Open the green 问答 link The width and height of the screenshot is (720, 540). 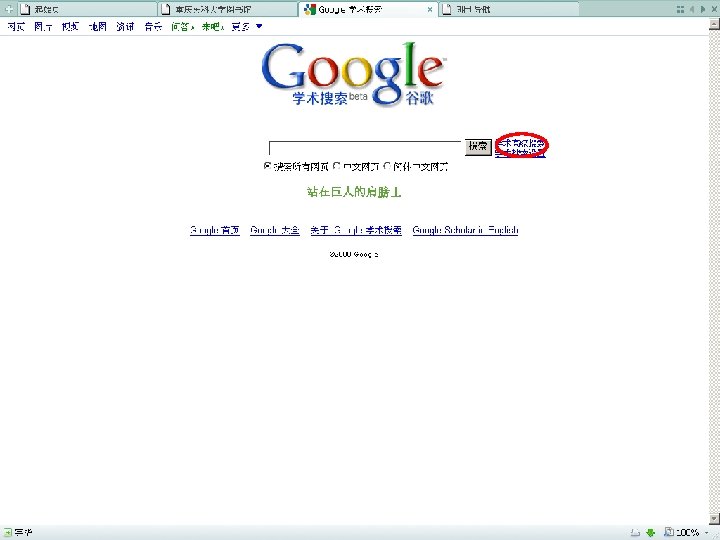click(x=182, y=27)
